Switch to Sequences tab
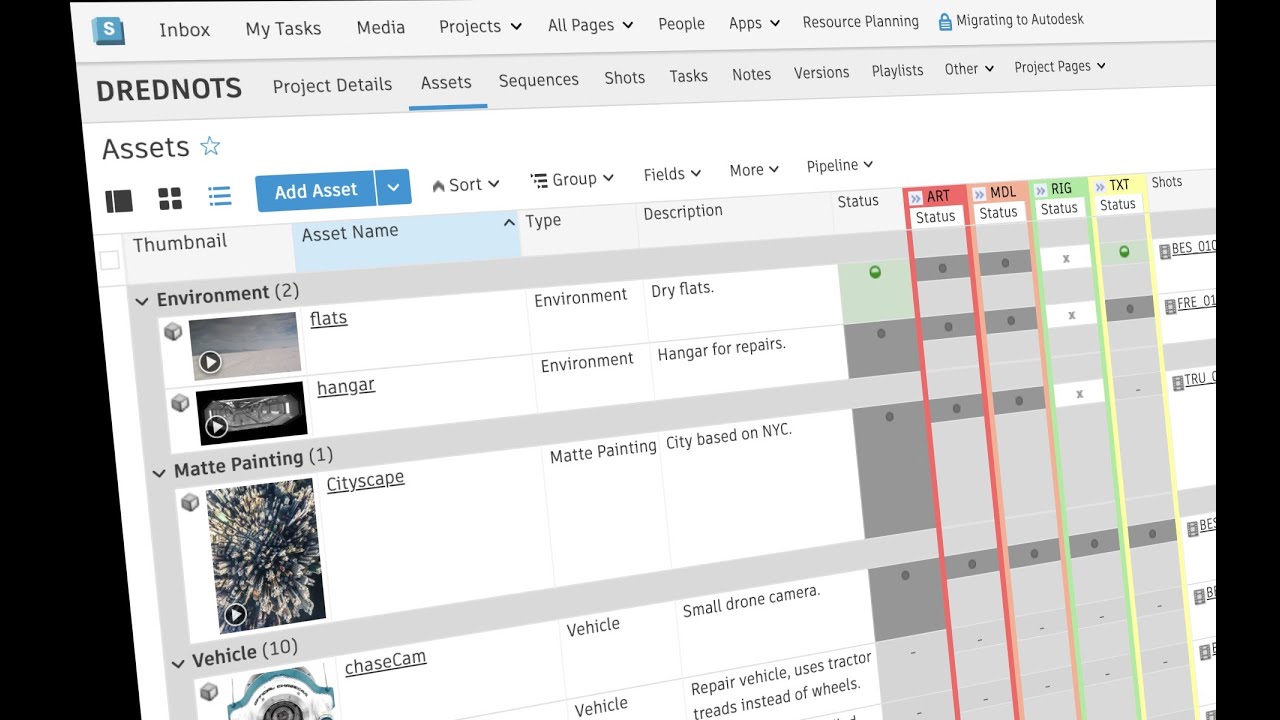 click(x=538, y=80)
